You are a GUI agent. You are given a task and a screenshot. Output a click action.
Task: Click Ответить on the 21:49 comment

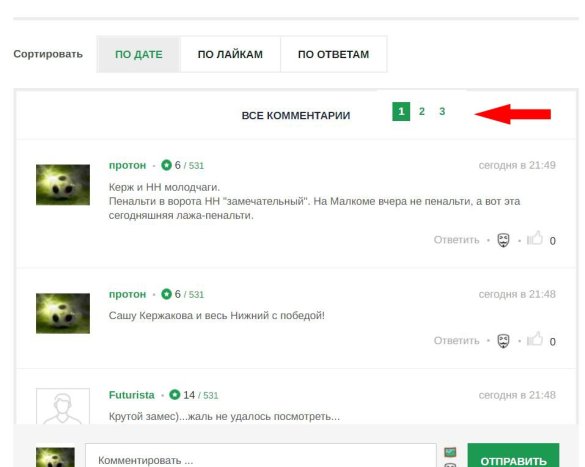coord(456,240)
